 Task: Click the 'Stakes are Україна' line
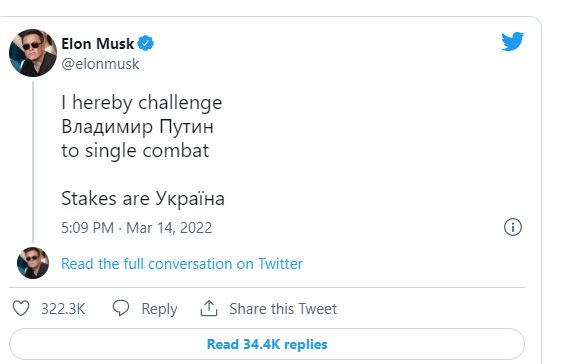143,199
